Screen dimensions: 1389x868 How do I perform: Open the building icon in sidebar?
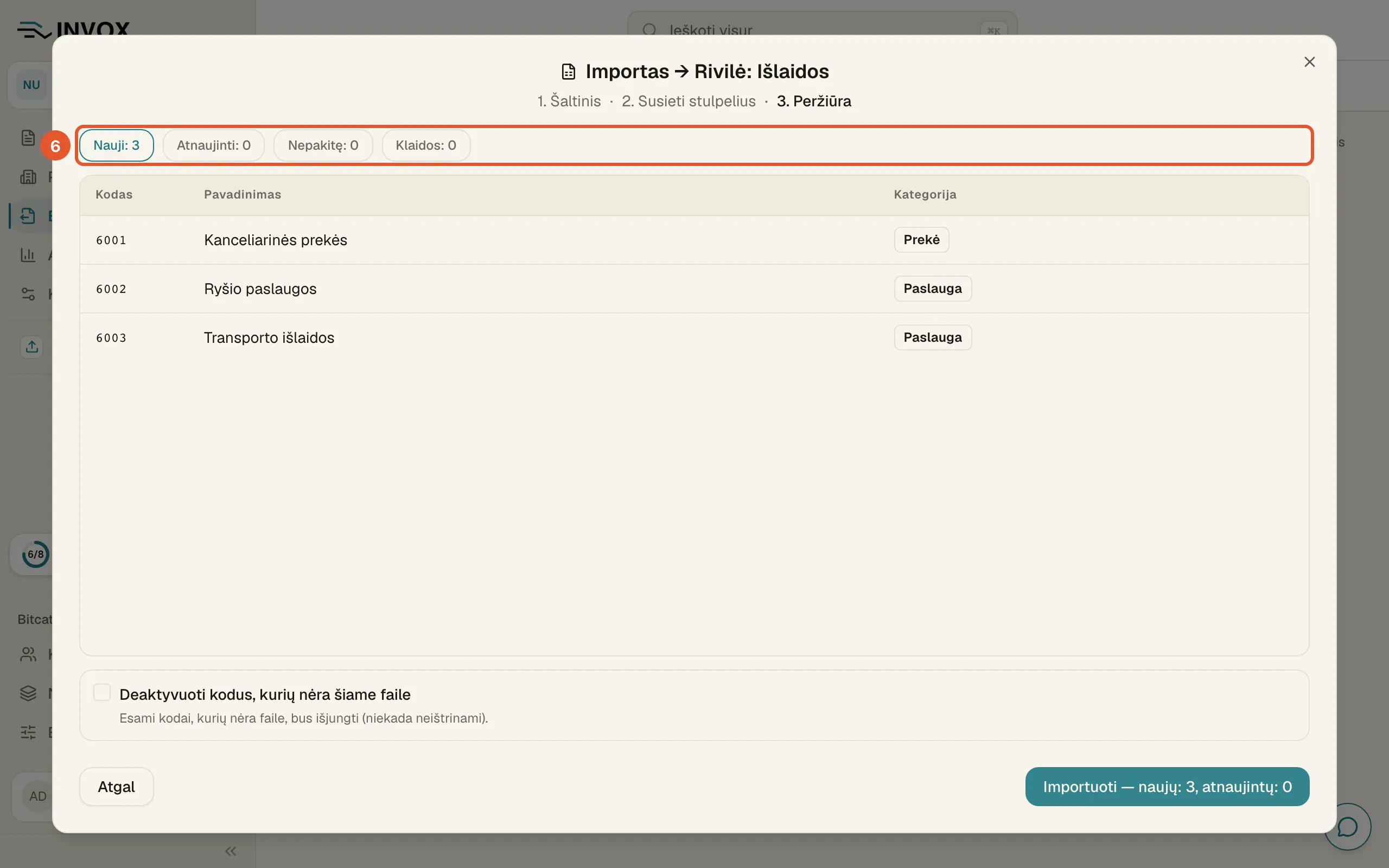pyautogui.click(x=28, y=177)
